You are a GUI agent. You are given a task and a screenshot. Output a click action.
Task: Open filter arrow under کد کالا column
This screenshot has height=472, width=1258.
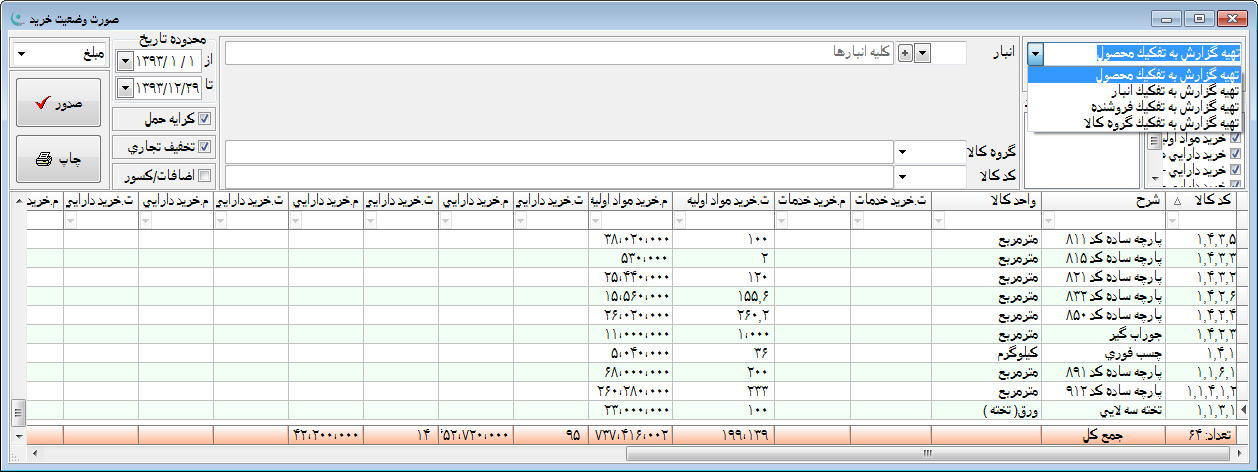1170,221
